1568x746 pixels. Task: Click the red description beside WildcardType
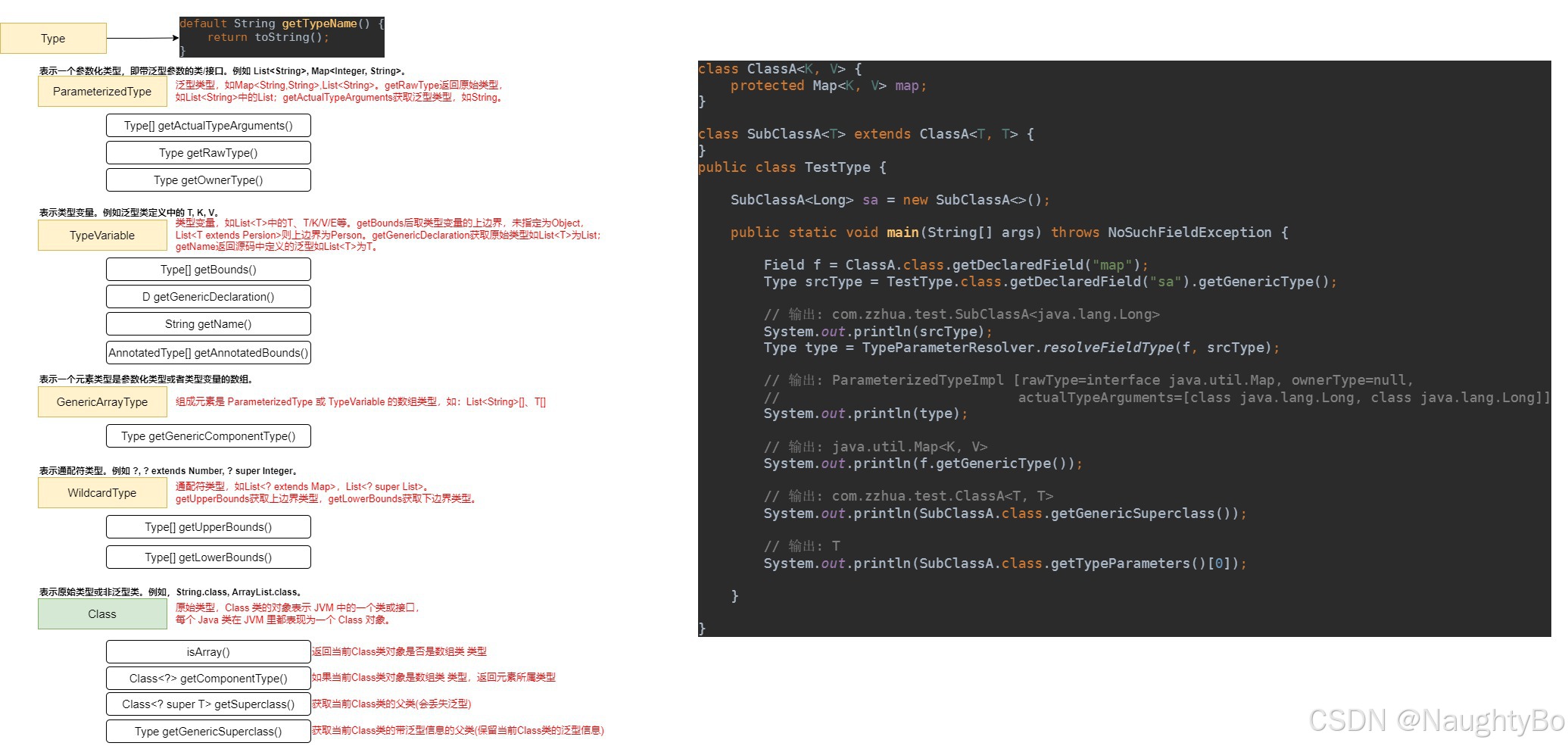click(326, 492)
